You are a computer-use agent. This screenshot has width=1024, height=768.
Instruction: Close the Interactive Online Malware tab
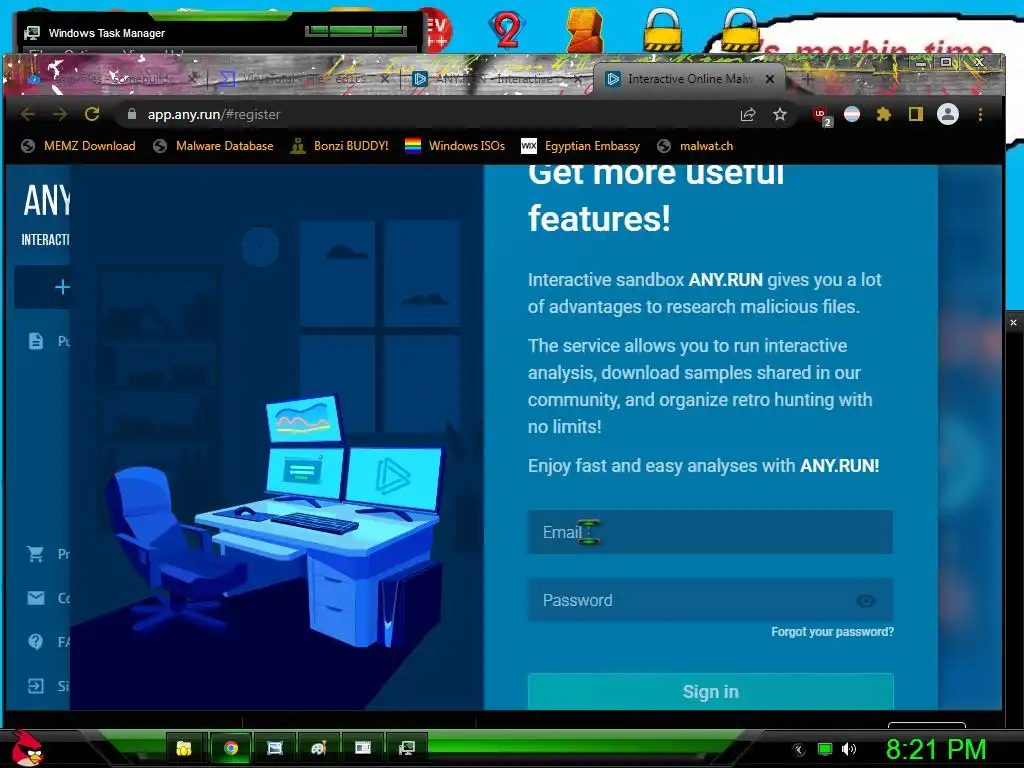[x=770, y=79]
